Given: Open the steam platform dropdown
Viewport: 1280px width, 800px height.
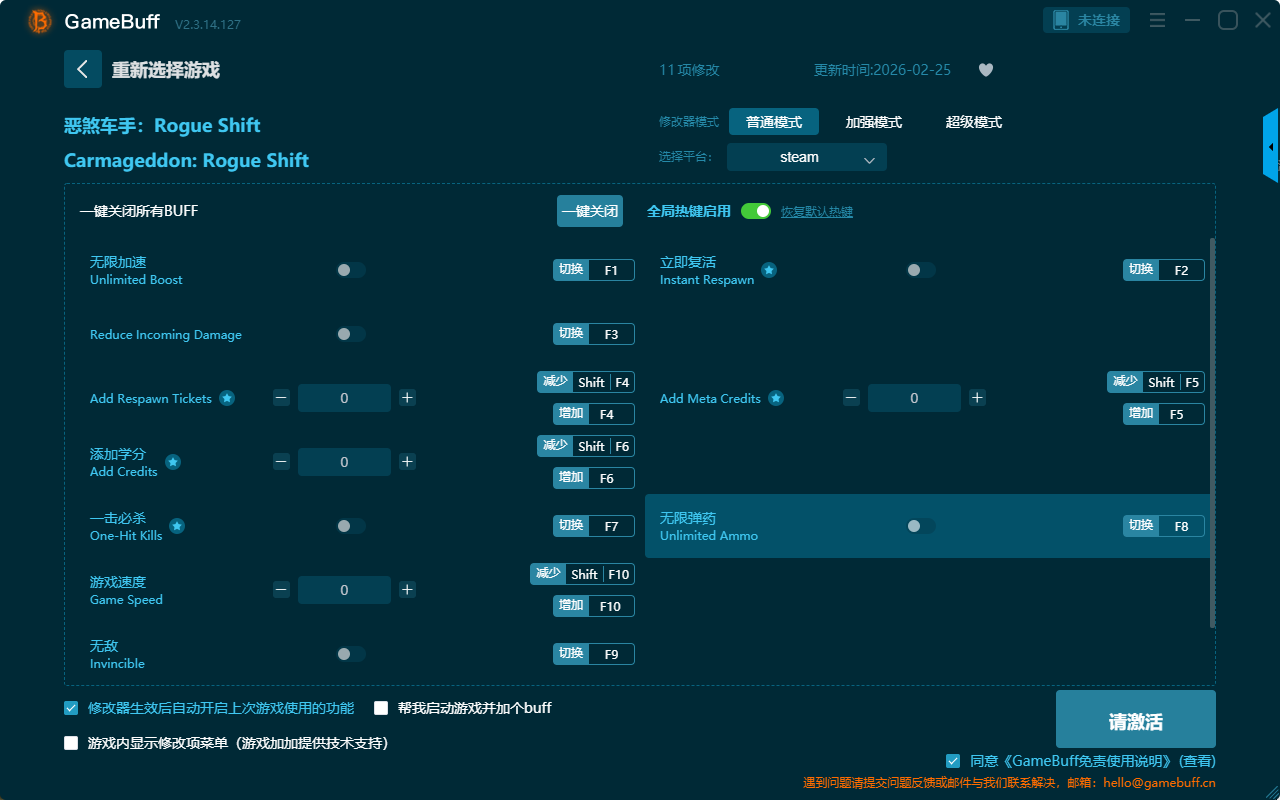Looking at the screenshot, I should click(806, 157).
